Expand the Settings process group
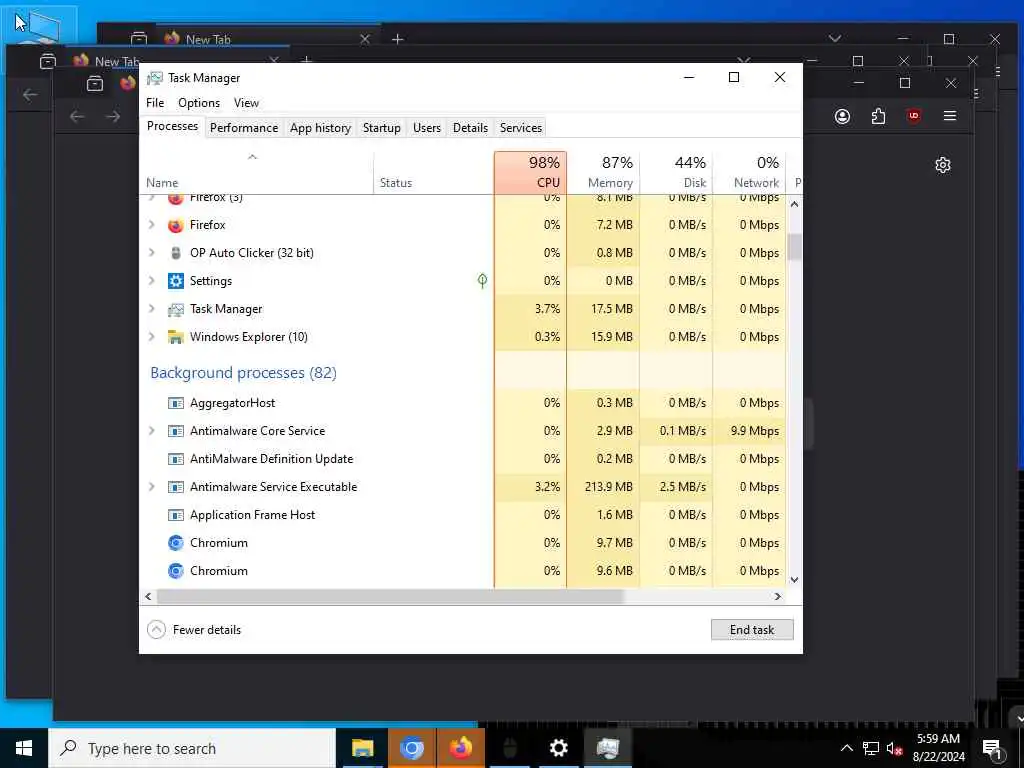 (x=152, y=281)
